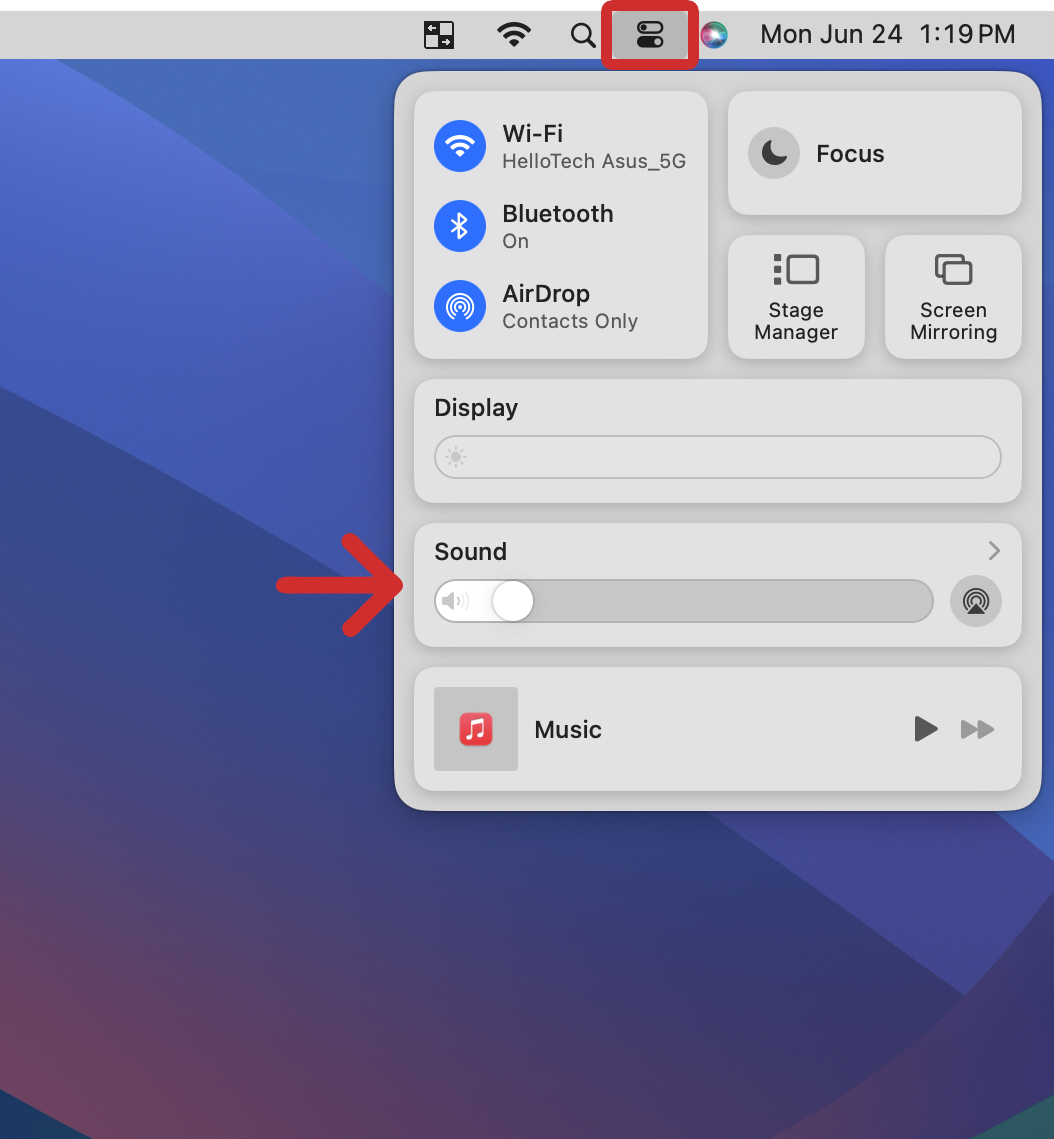Toggle Wi-Fi in Control Center

tap(460, 146)
